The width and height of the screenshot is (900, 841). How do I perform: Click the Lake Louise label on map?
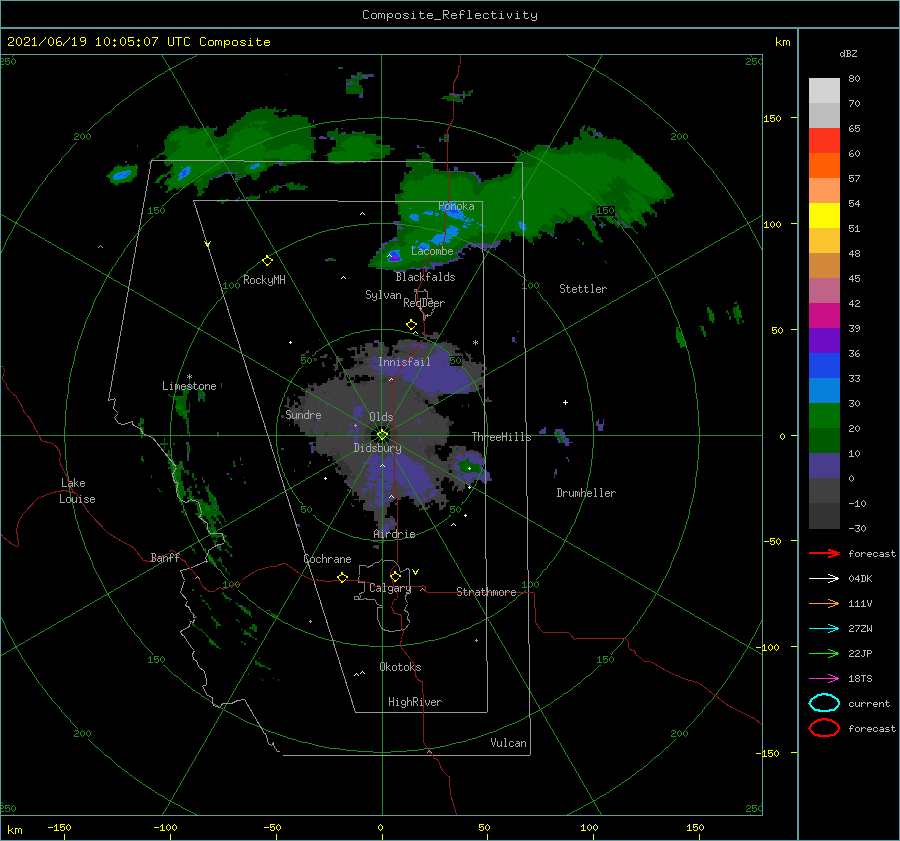tap(77, 491)
